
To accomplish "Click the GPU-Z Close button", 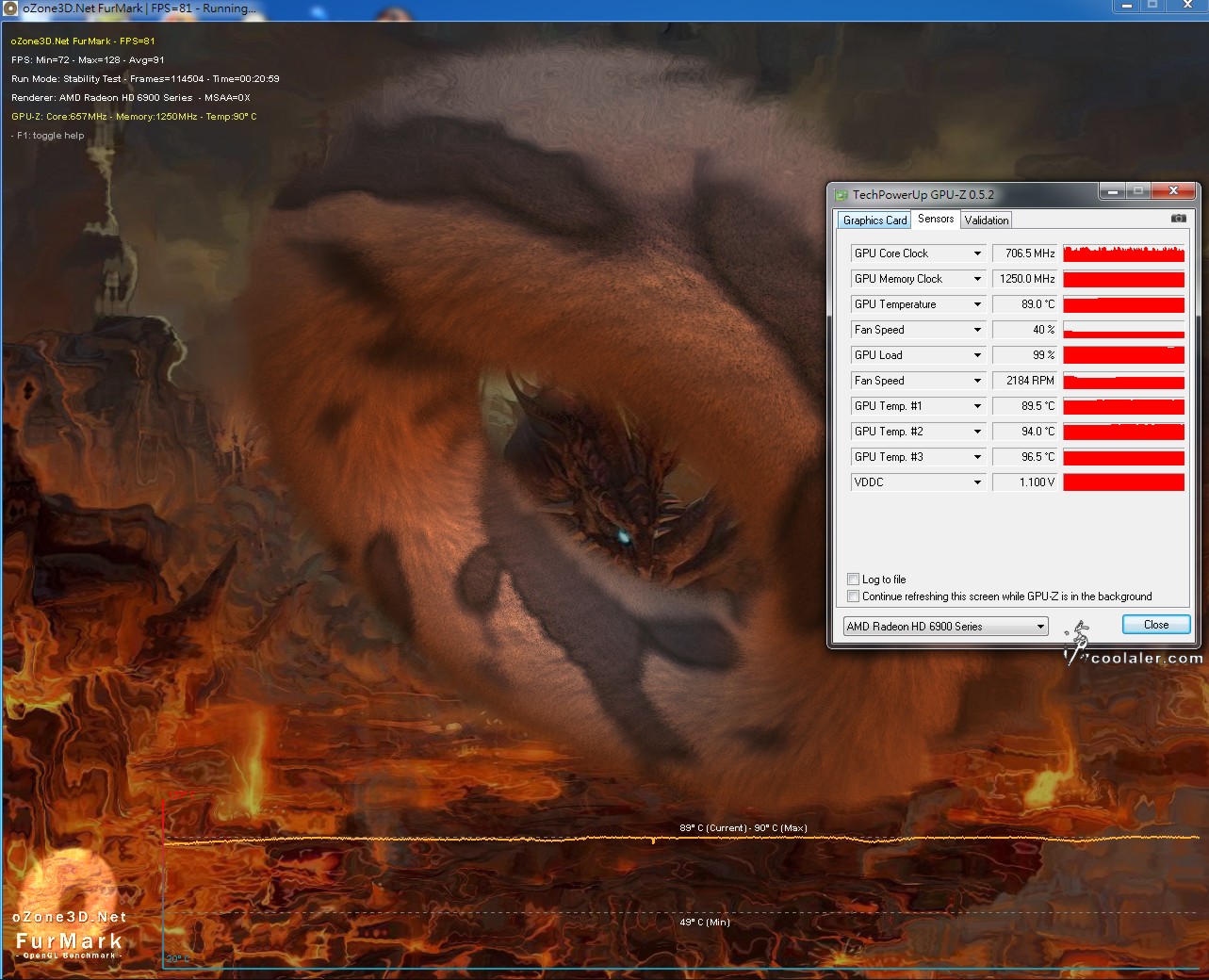I will pyautogui.click(x=1156, y=625).
